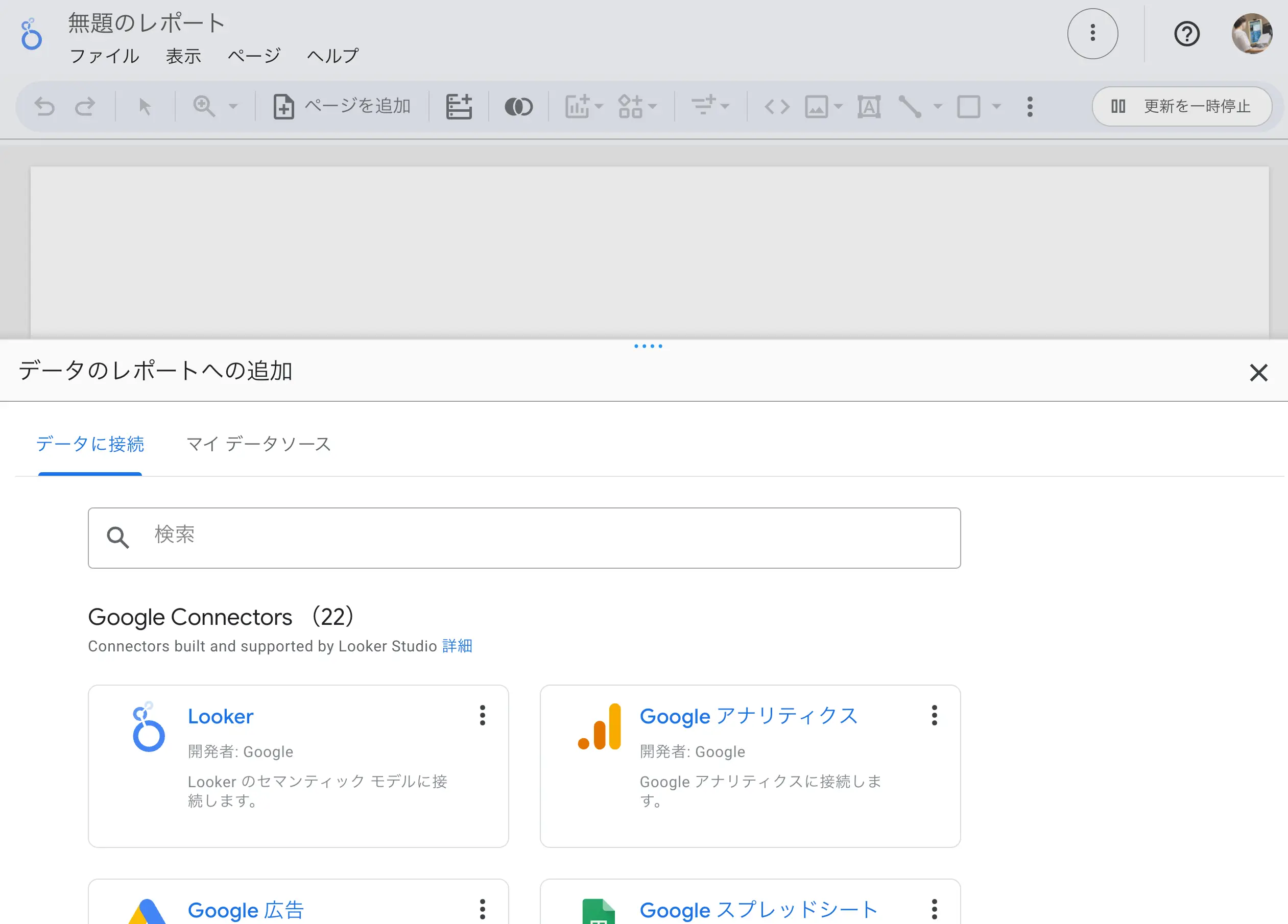
Task: Open the circled three-dot header menu
Action: (1092, 34)
